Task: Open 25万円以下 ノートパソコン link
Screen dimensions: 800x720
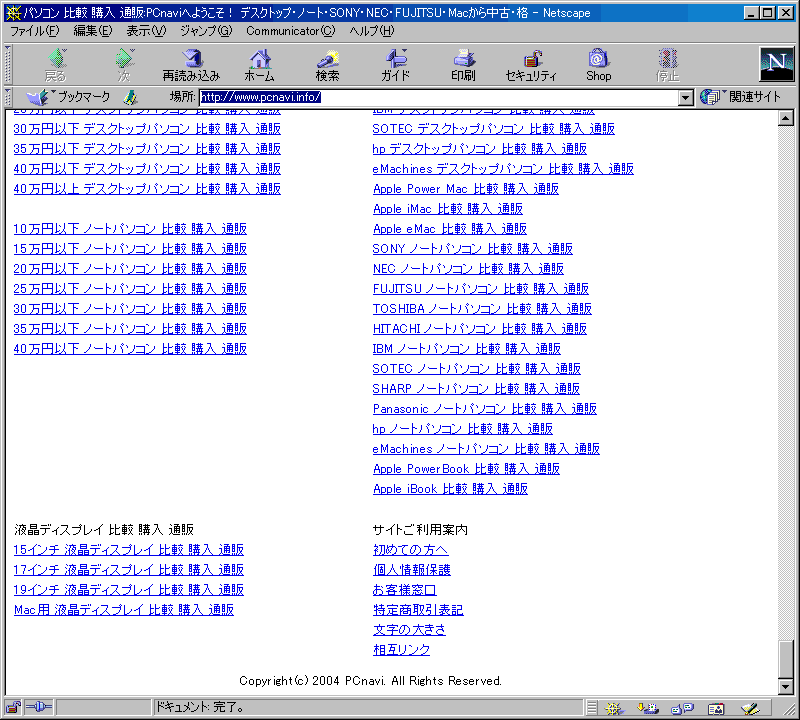Action: pos(130,289)
